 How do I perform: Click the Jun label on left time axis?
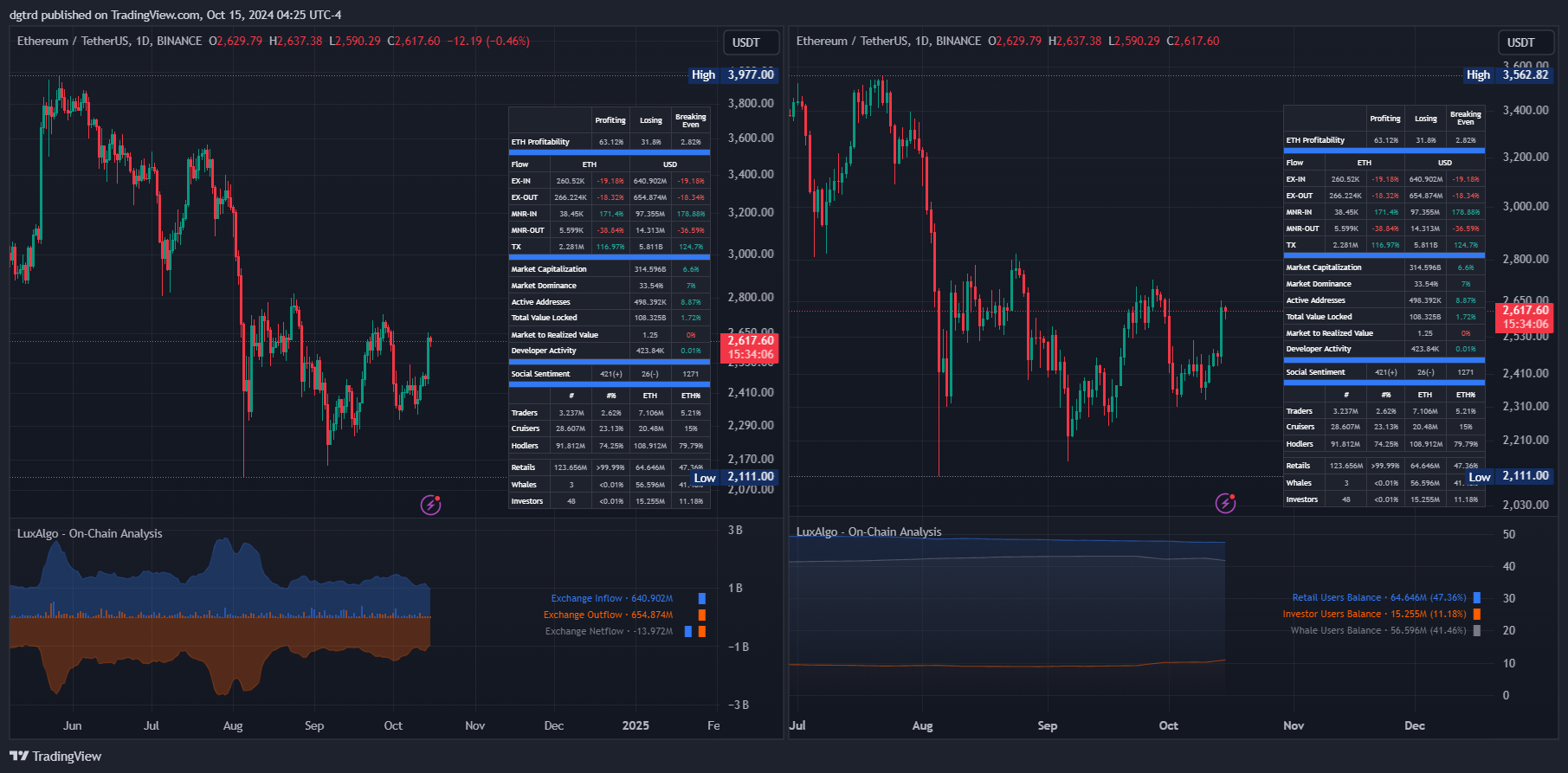73,725
